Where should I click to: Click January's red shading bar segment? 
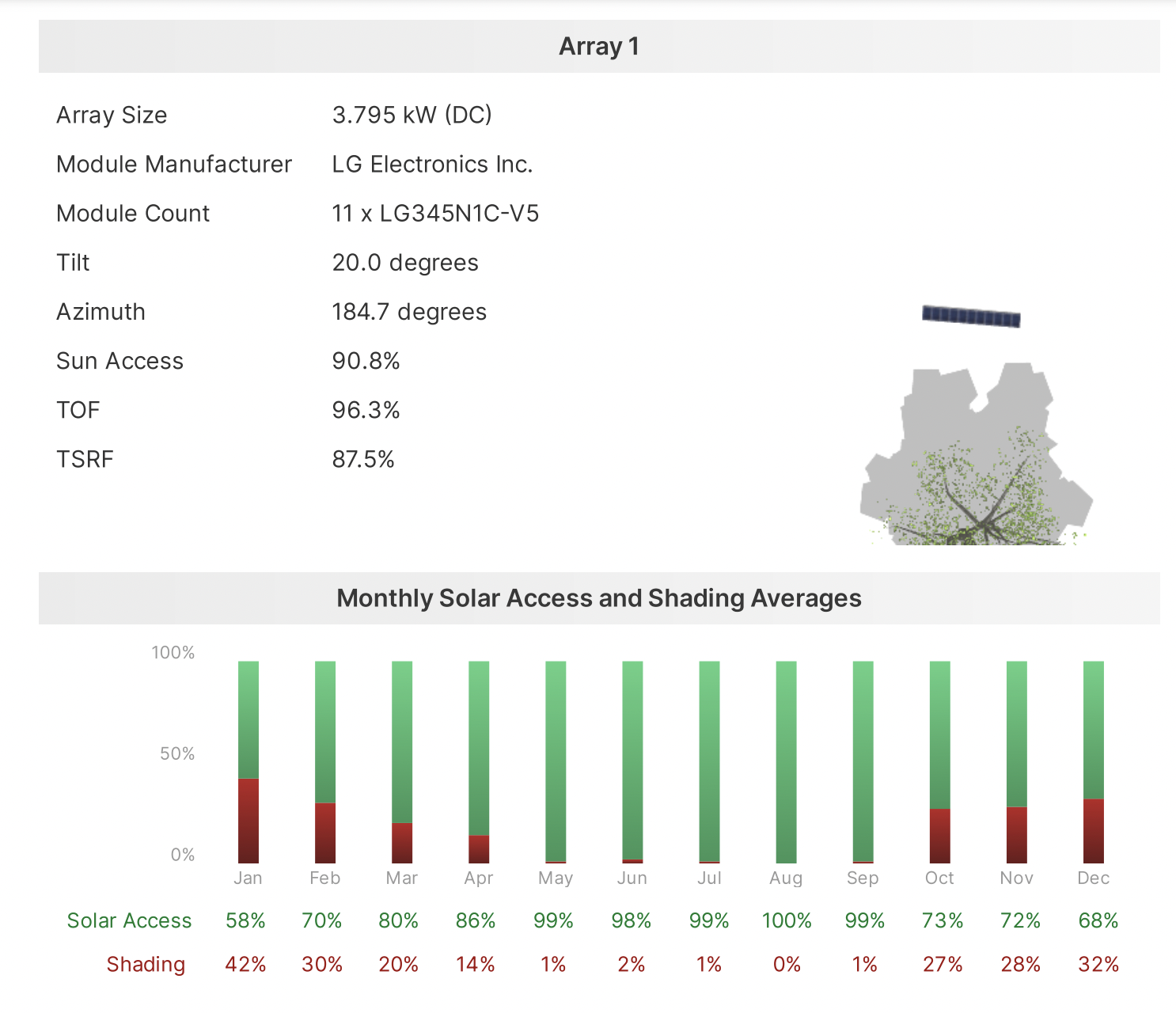tap(248, 821)
